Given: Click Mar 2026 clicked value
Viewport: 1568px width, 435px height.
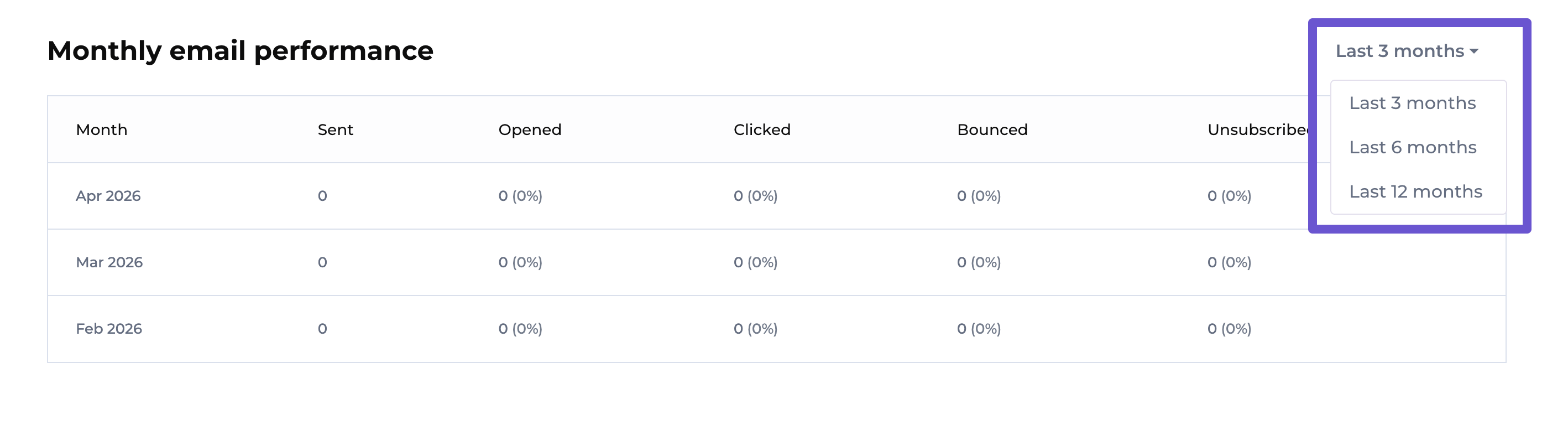Looking at the screenshot, I should (x=755, y=262).
